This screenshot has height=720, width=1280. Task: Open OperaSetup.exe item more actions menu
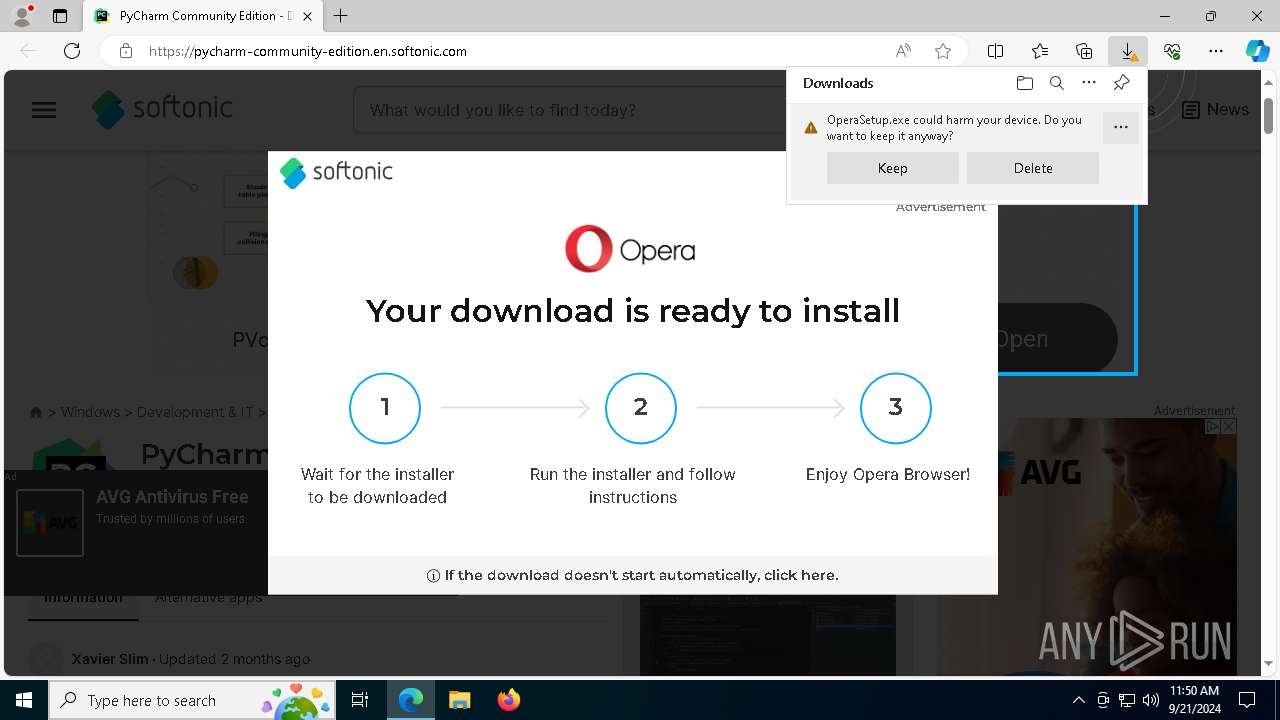(1121, 127)
